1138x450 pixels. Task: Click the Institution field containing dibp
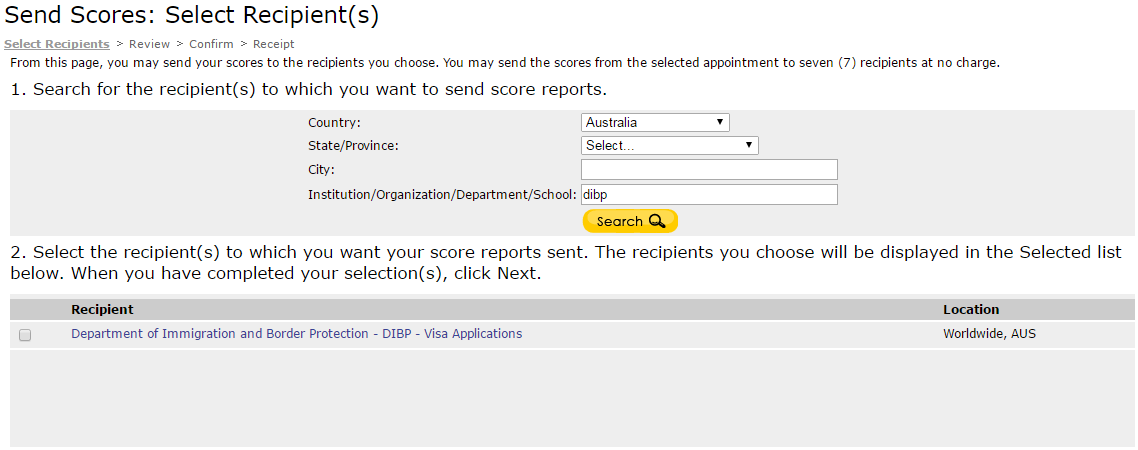tap(709, 195)
